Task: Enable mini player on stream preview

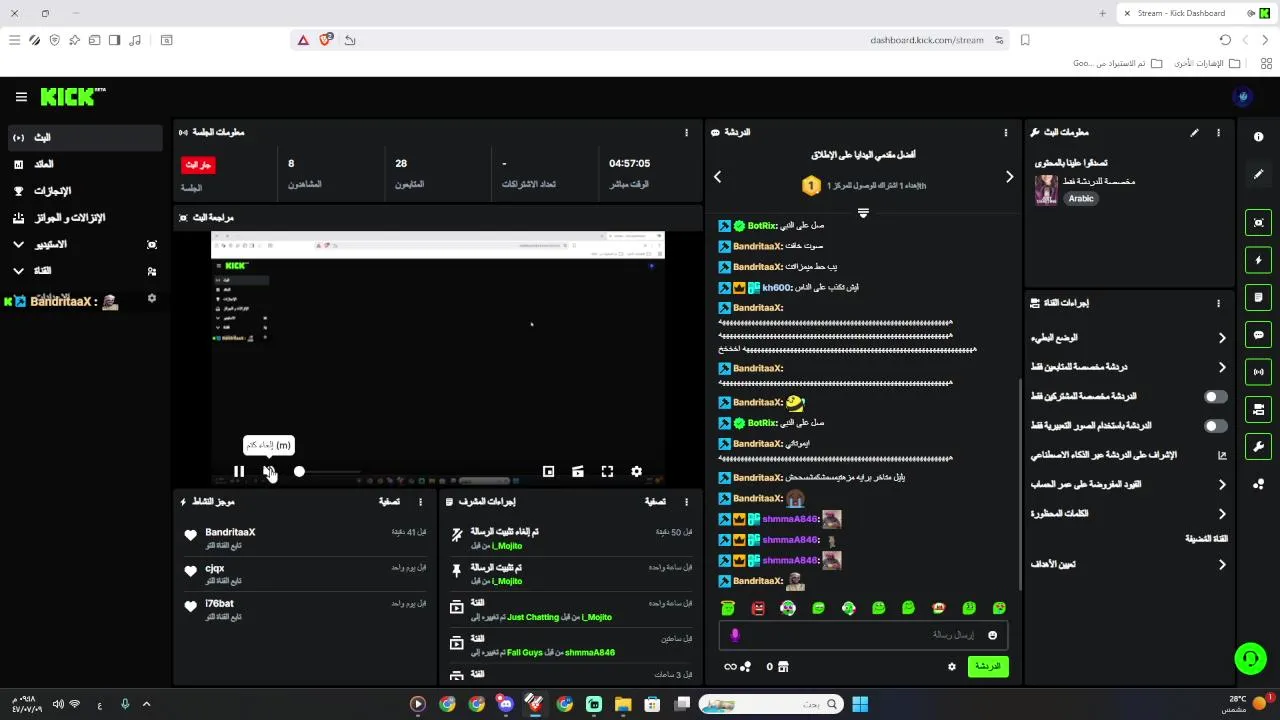Action: [x=548, y=471]
